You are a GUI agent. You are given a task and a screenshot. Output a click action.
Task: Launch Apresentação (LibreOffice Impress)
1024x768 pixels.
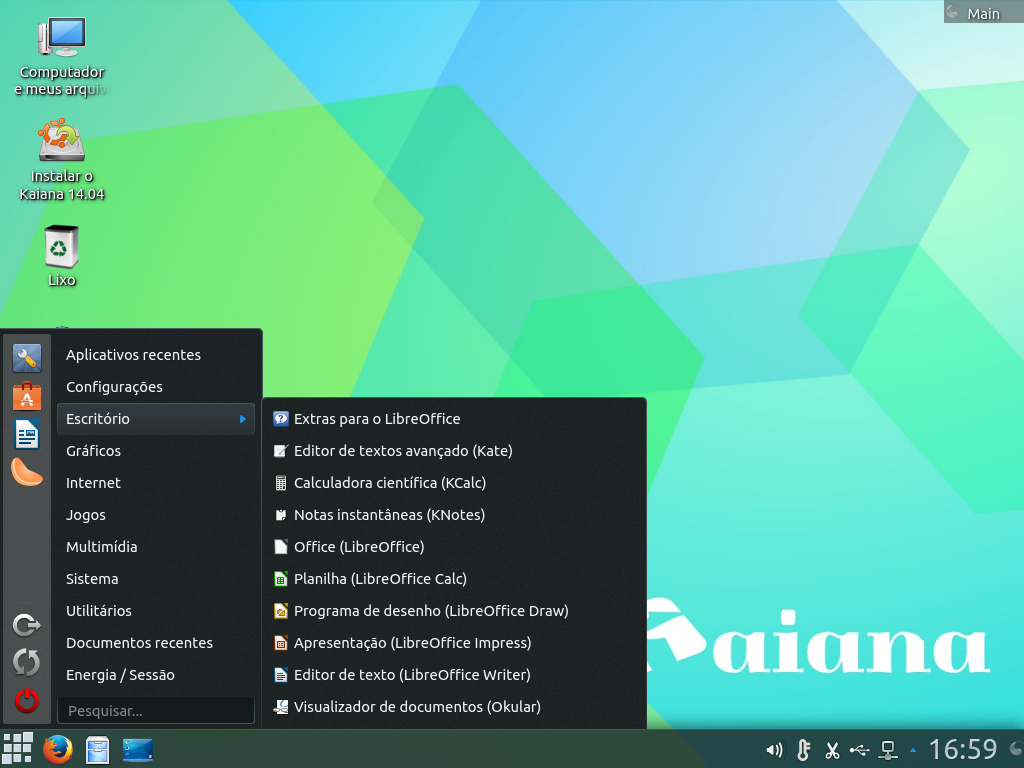point(454,643)
